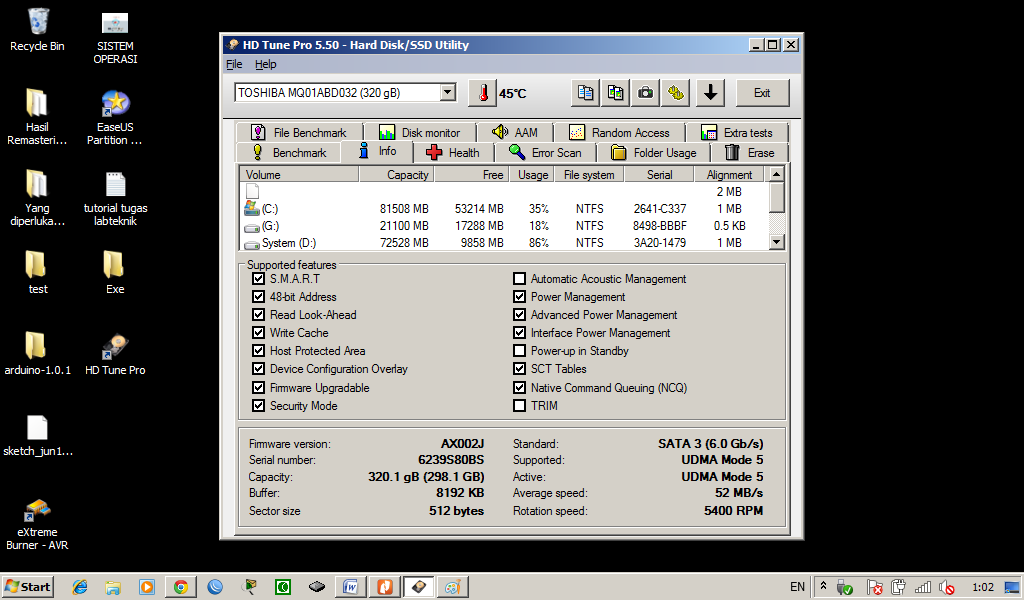Open the File menu
This screenshot has width=1024, height=600.
click(234, 64)
